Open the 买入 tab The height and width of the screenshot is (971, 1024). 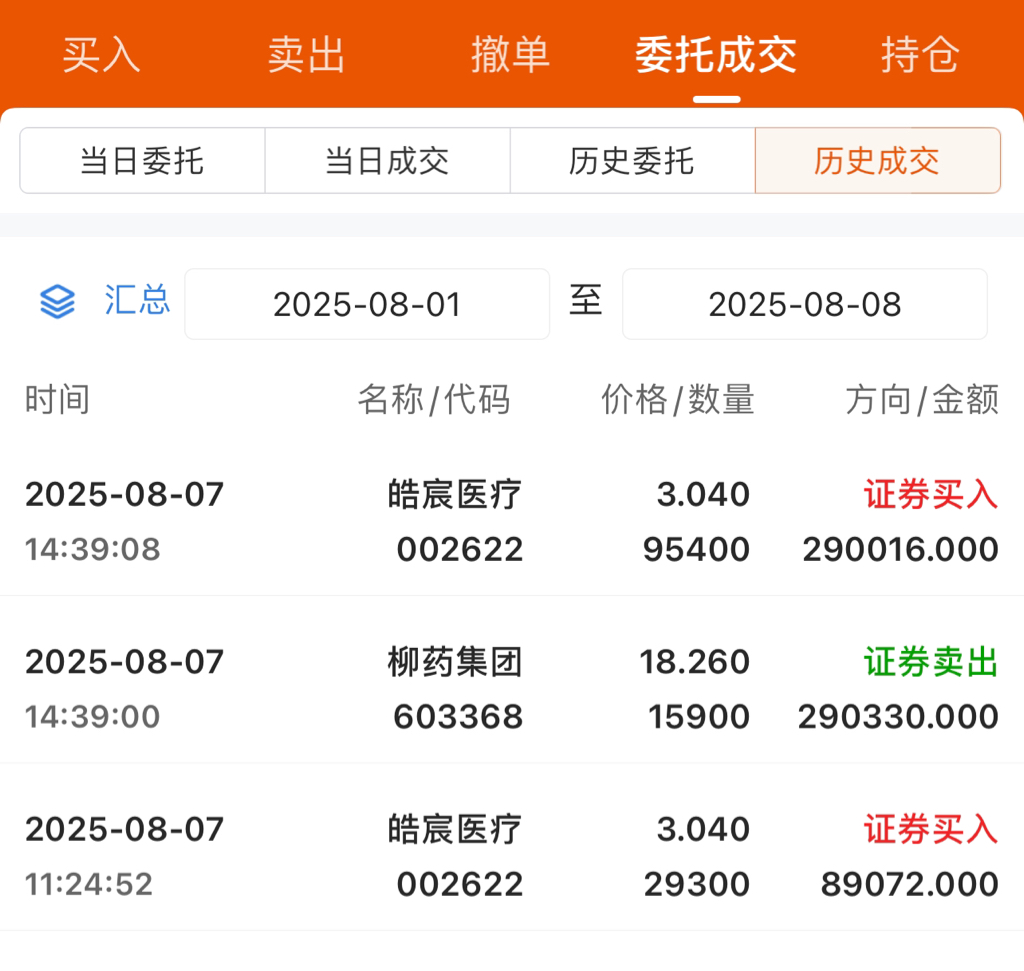tap(101, 54)
